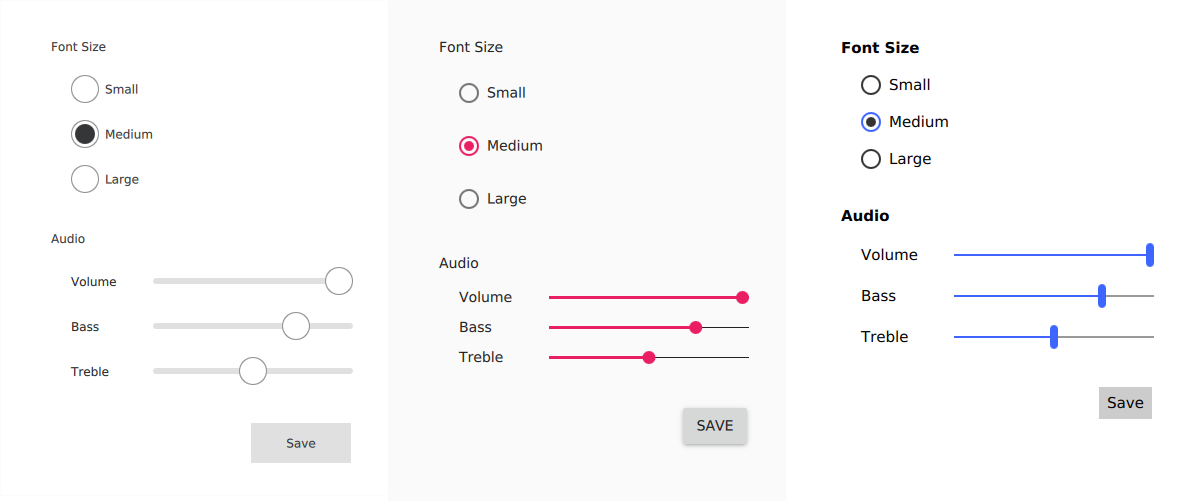Click the large round white Bass slider knob
The image size is (1178, 504).
click(x=296, y=327)
